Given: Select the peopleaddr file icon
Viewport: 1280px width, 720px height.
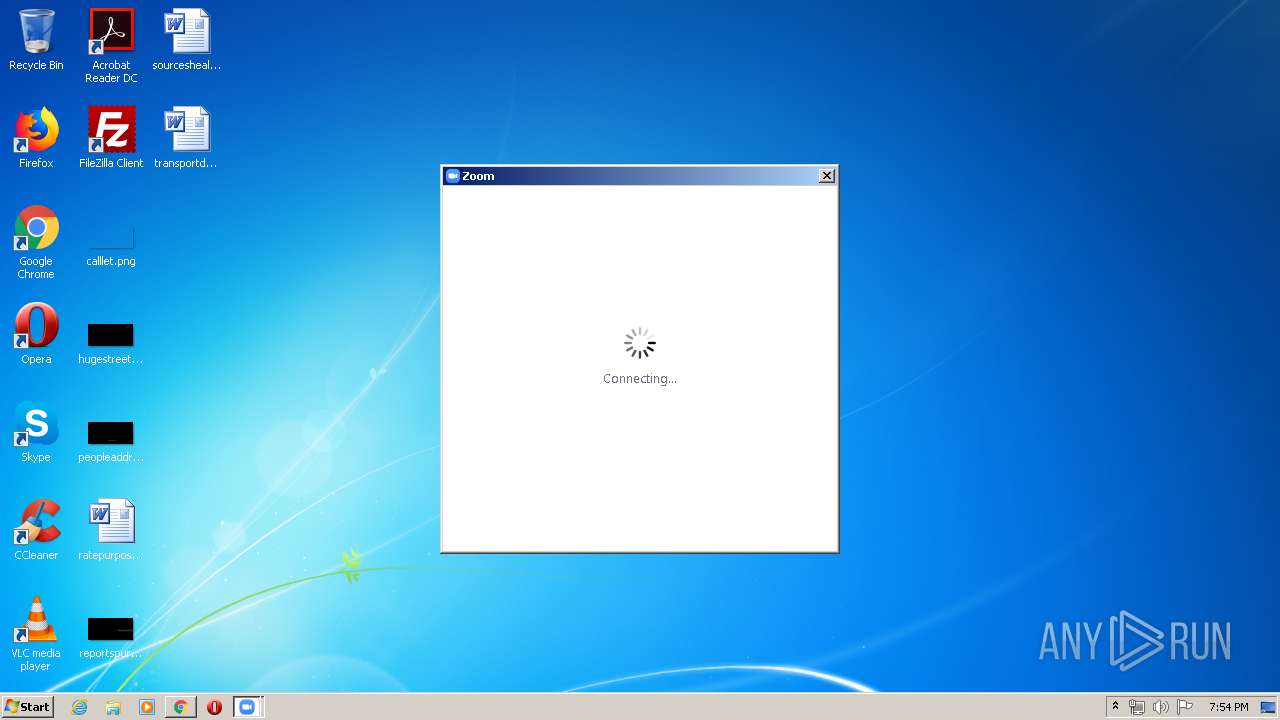Looking at the screenshot, I should click(111, 441).
